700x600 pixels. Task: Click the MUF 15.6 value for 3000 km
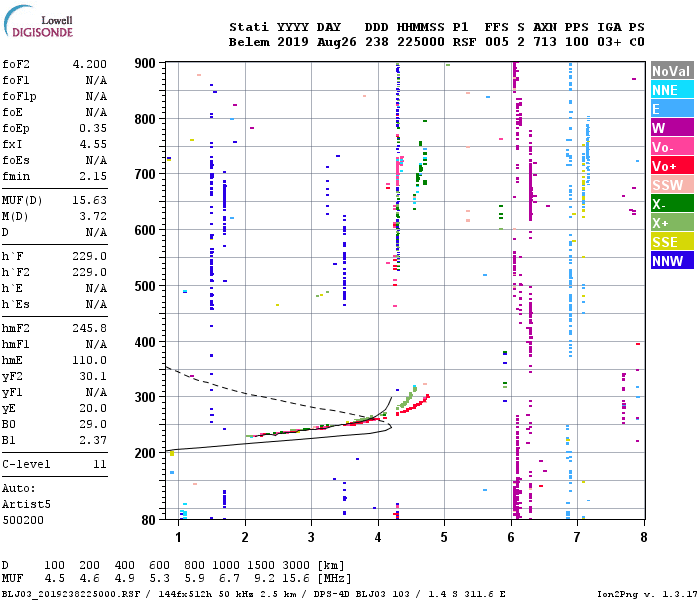click(x=296, y=579)
